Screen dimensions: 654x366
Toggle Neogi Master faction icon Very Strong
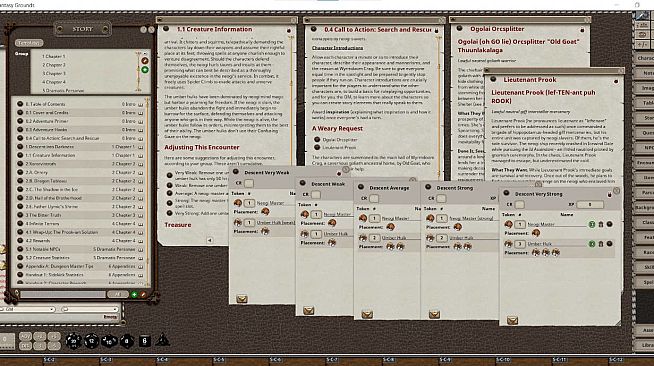[591, 224]
